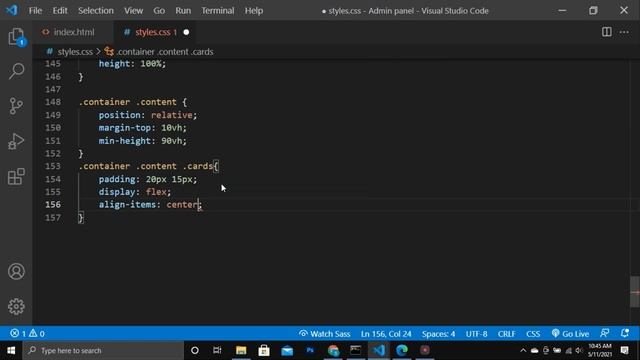Open File Explorer from the taskbar

tap(241, 350)
